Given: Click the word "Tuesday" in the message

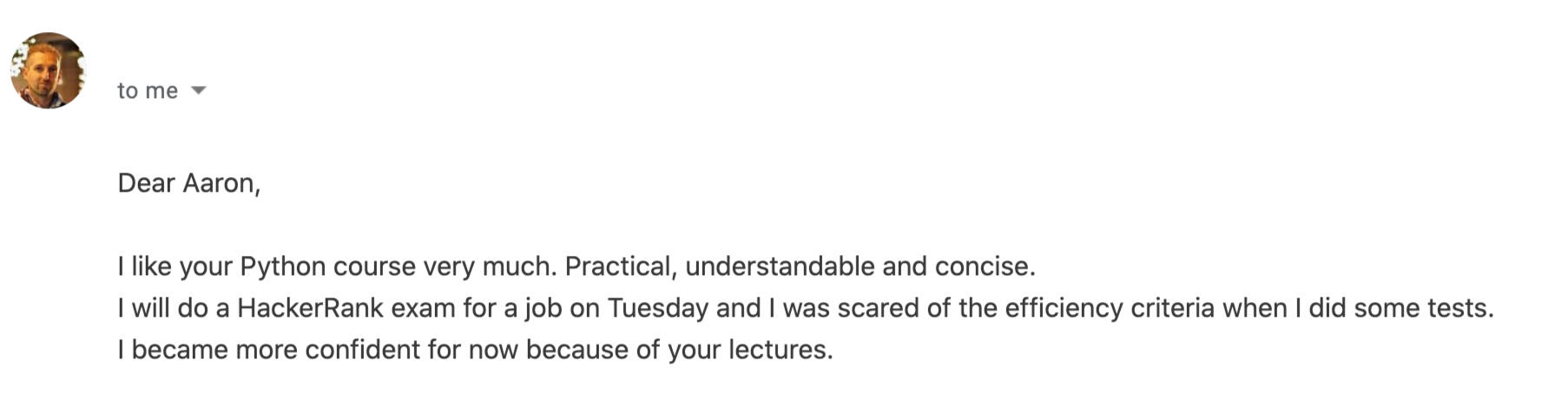Looking at the screenshot, I should click(657, 308).
